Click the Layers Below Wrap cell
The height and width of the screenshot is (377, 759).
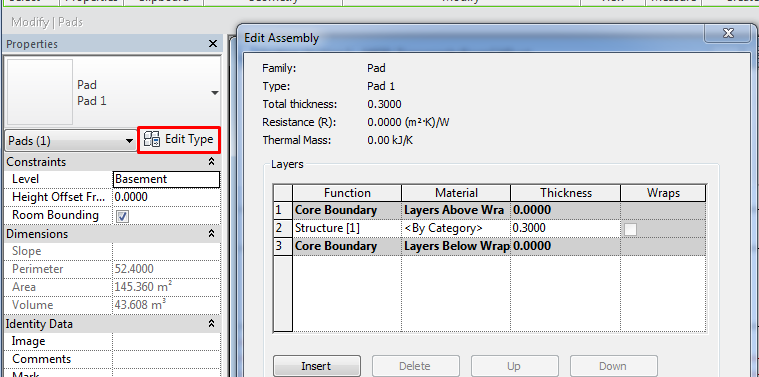(456, 246)
